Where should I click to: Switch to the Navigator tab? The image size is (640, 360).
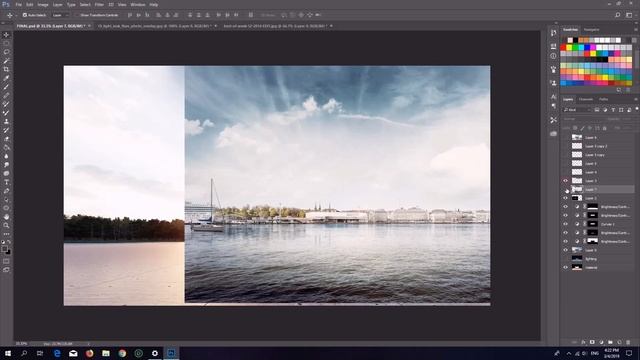[591, 30]
